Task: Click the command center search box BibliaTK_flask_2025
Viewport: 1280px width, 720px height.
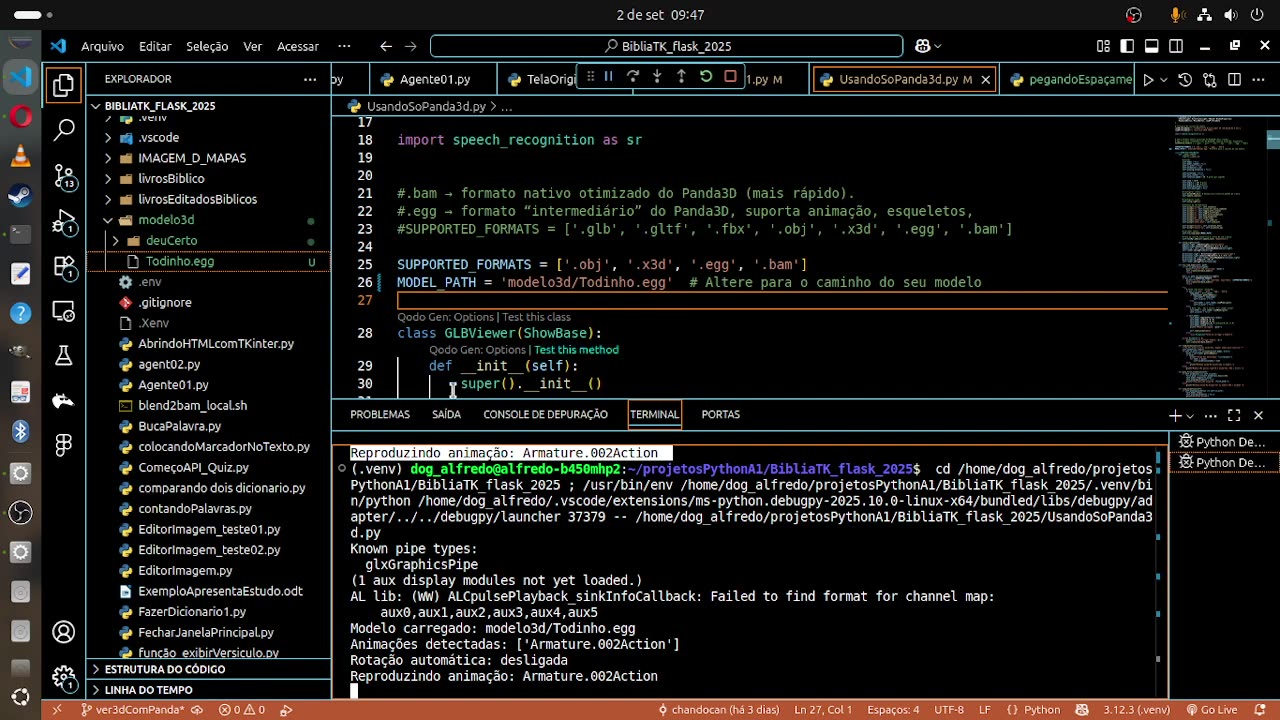Action: [667, 46]
